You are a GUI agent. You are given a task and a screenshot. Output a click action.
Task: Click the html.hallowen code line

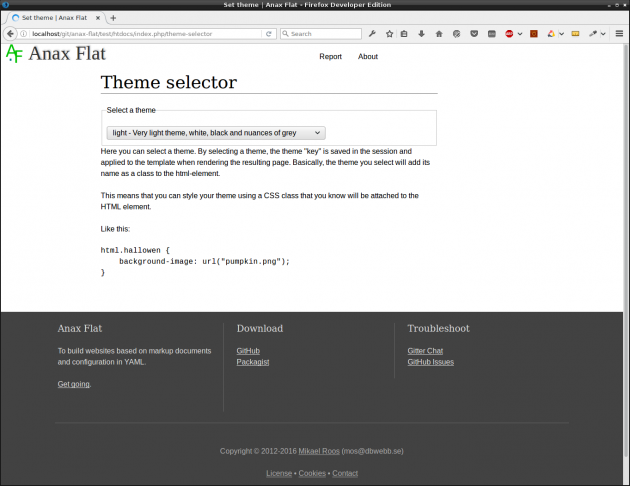tap(135, 250)
